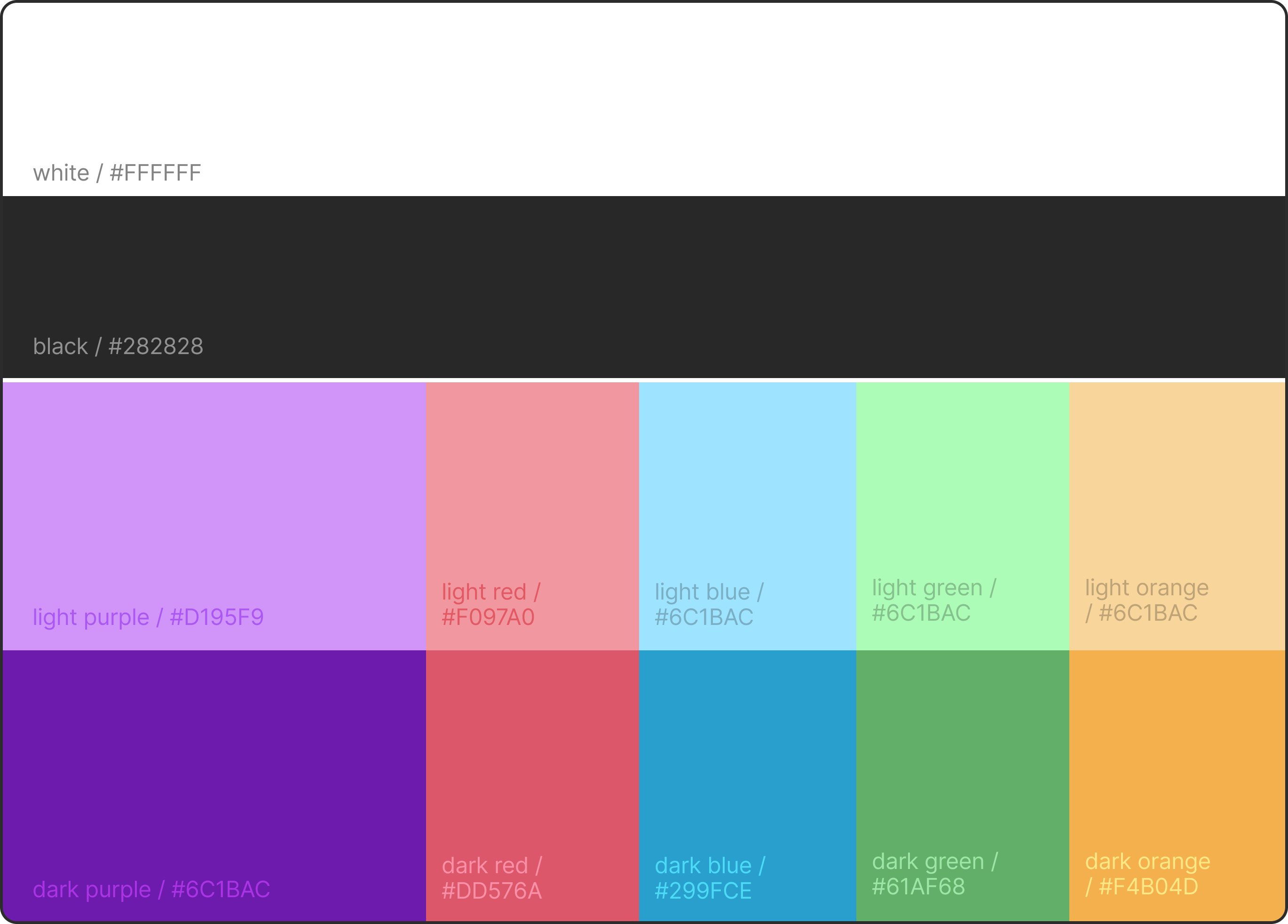Click the 'light green / #6C1BAC' label
Viewport: 1288px width, 924px height.
point(934,600)
